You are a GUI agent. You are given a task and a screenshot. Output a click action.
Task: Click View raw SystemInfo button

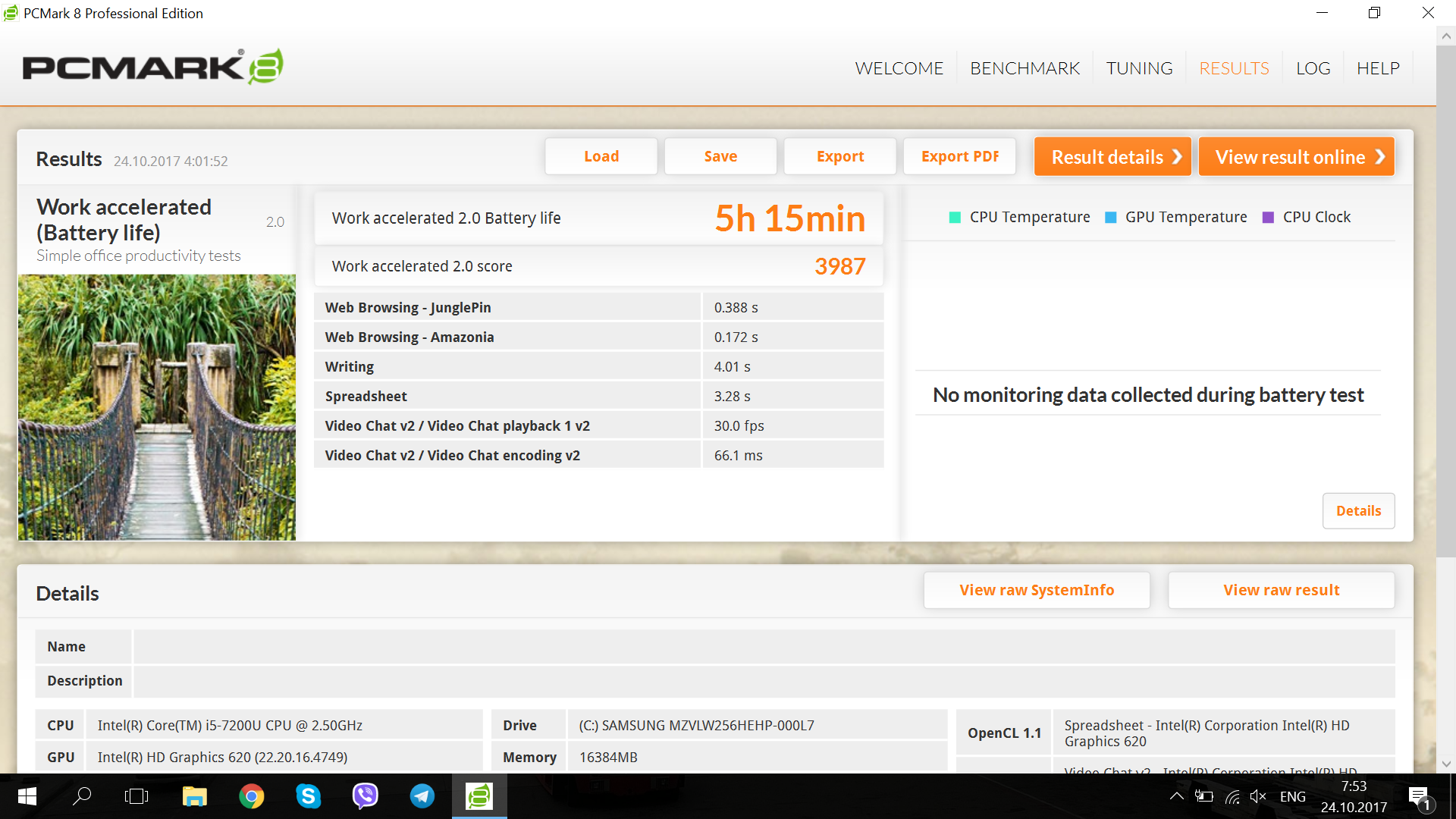pyautogui.click(x=1036, y=590)
